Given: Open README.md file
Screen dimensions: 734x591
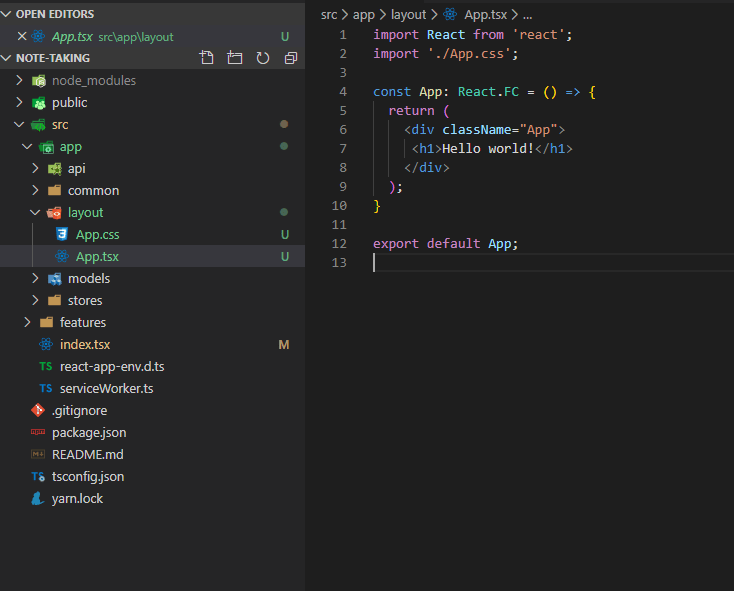Looking at the screenshot, I should pos(152,454).
